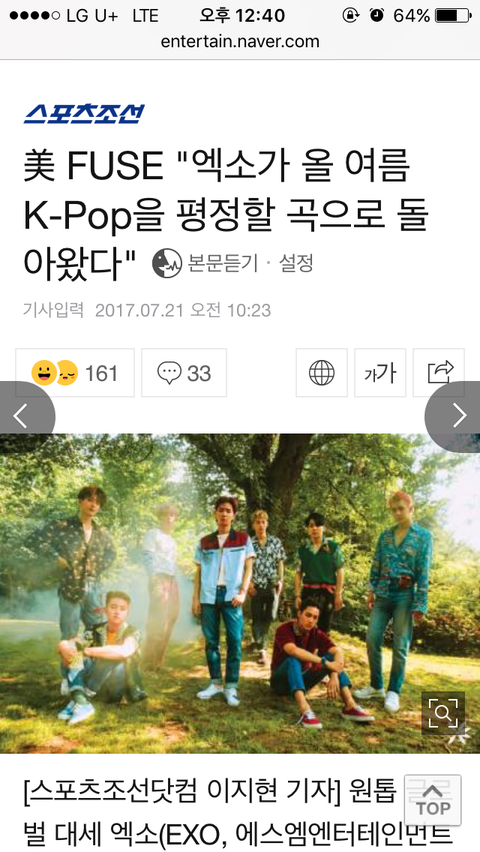Go to next article with right arrow

point(453,416)
